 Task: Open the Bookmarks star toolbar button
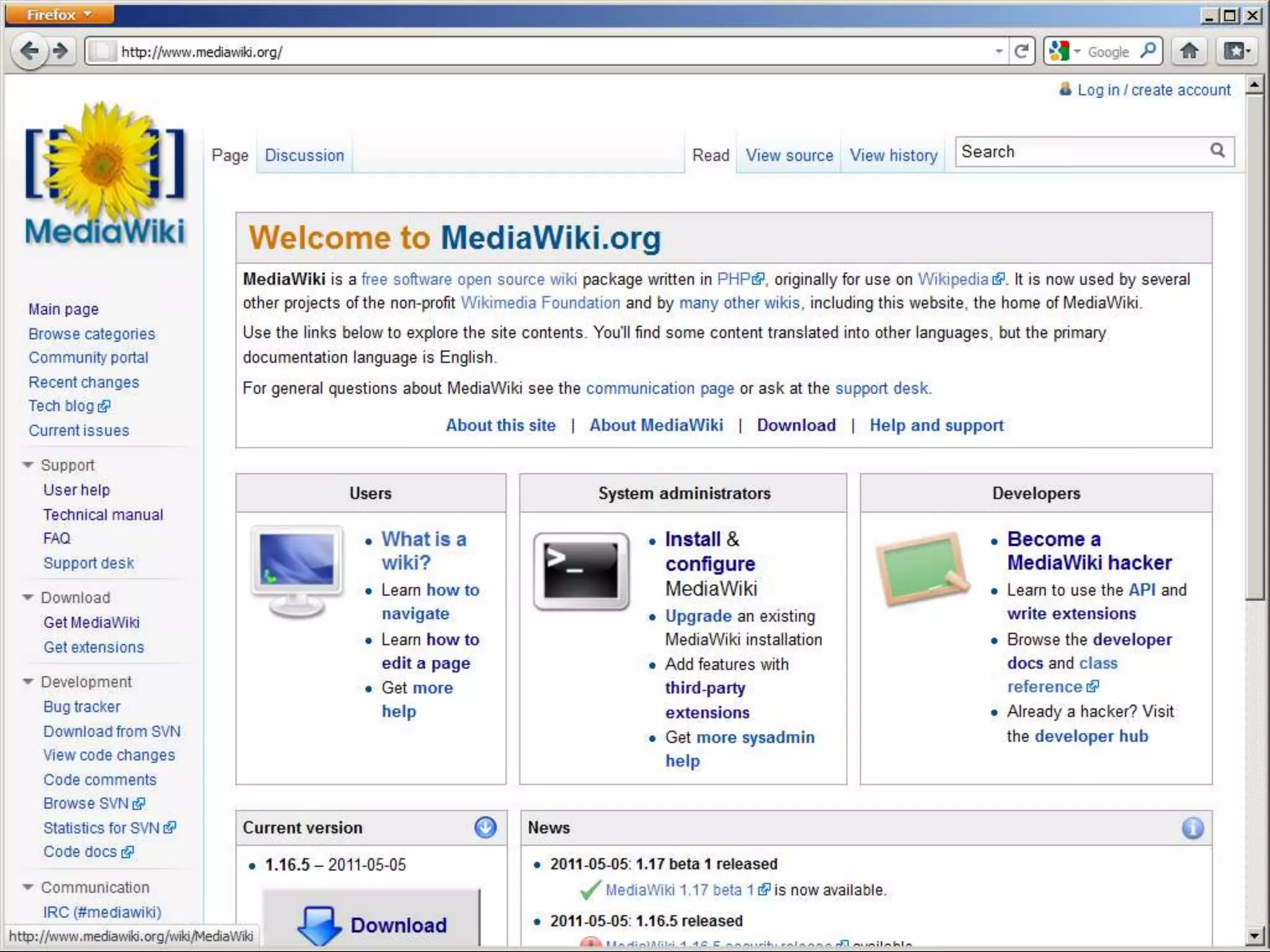pos(1237,51)
